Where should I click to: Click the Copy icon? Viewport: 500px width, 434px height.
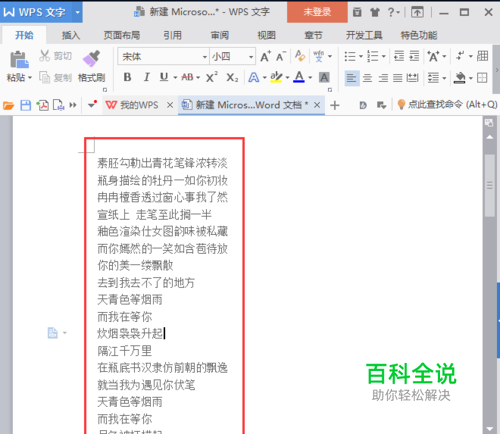point(44,77)
